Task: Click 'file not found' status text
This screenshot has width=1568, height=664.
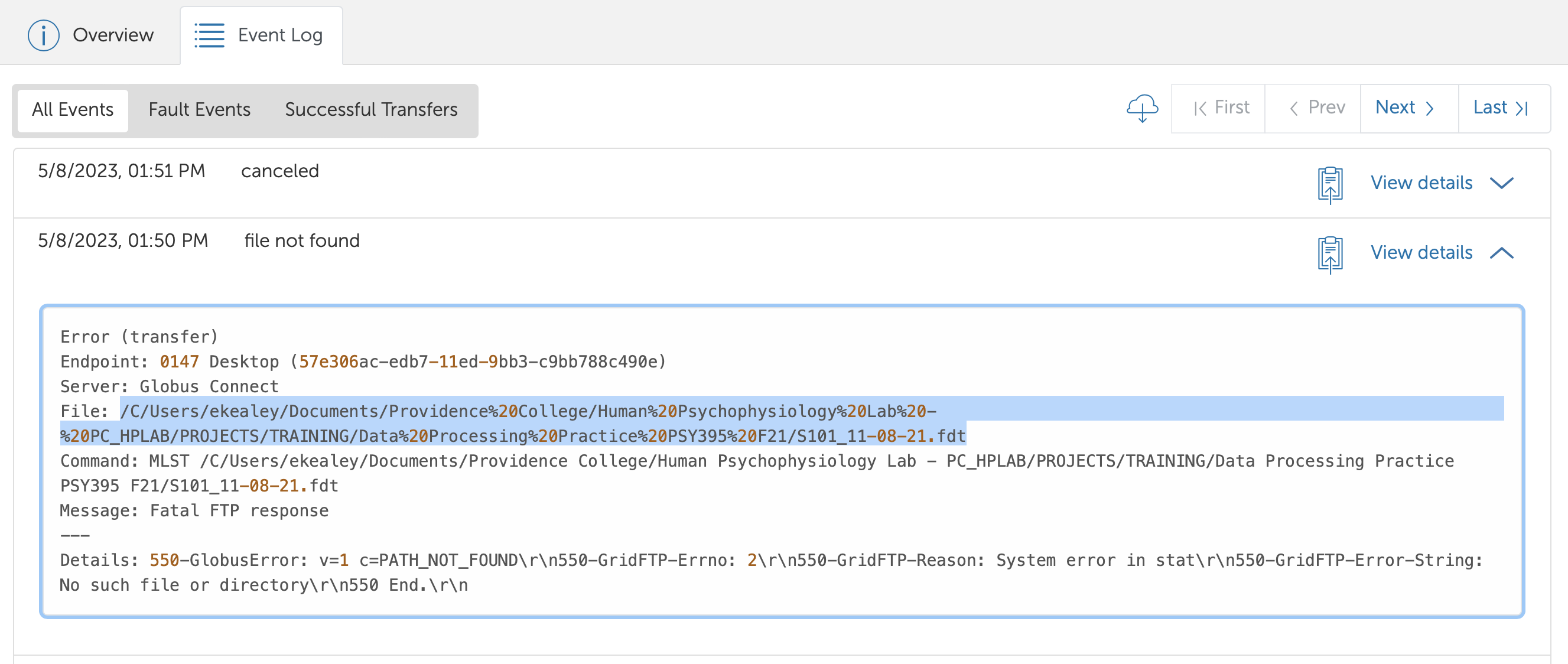Action: 302,241
